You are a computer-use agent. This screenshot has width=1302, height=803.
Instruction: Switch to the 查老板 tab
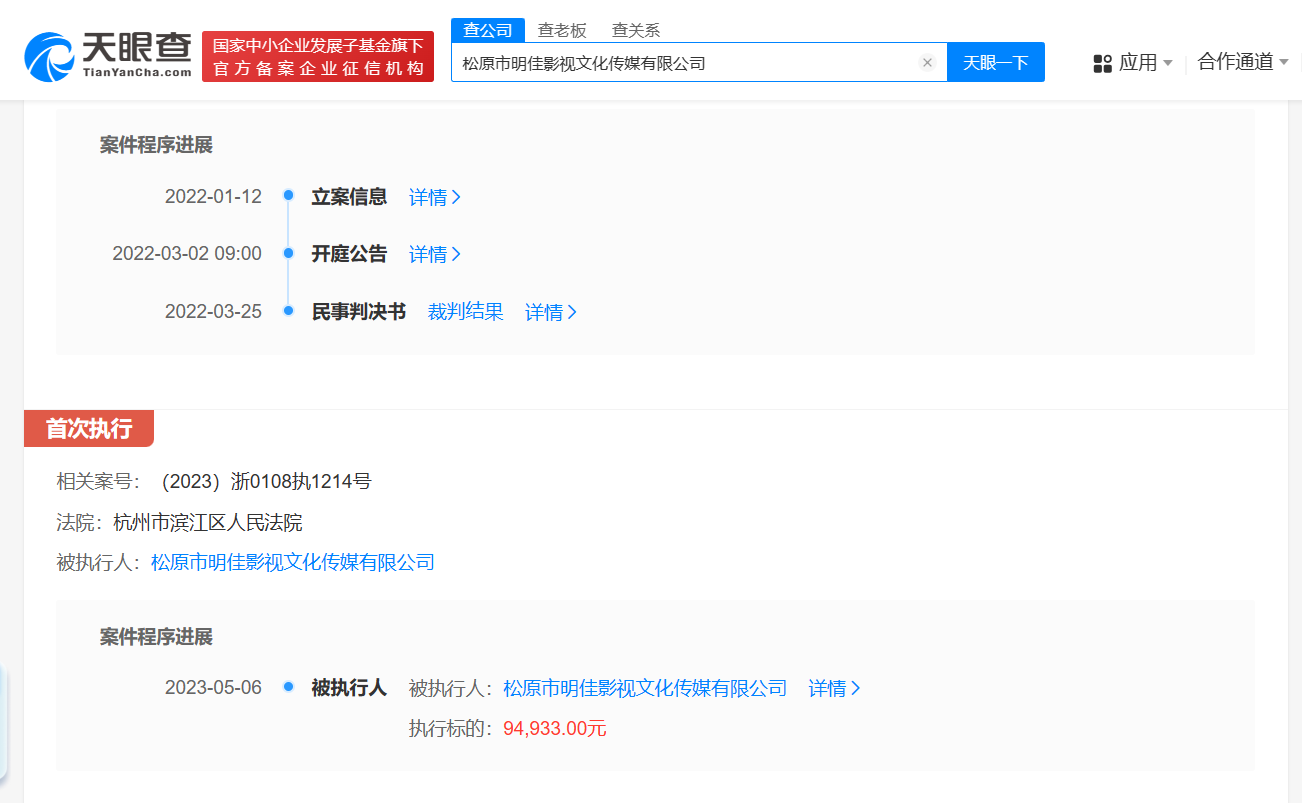[x=562, y=30]
